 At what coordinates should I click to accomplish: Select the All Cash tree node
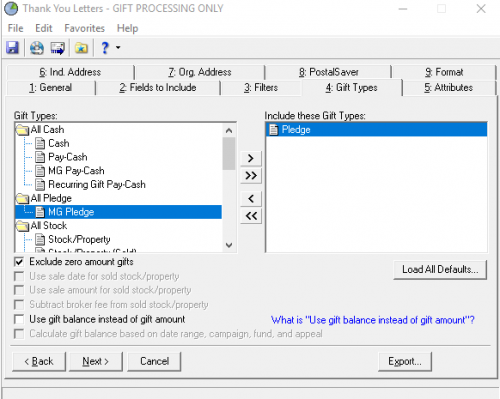click(47, 129)
